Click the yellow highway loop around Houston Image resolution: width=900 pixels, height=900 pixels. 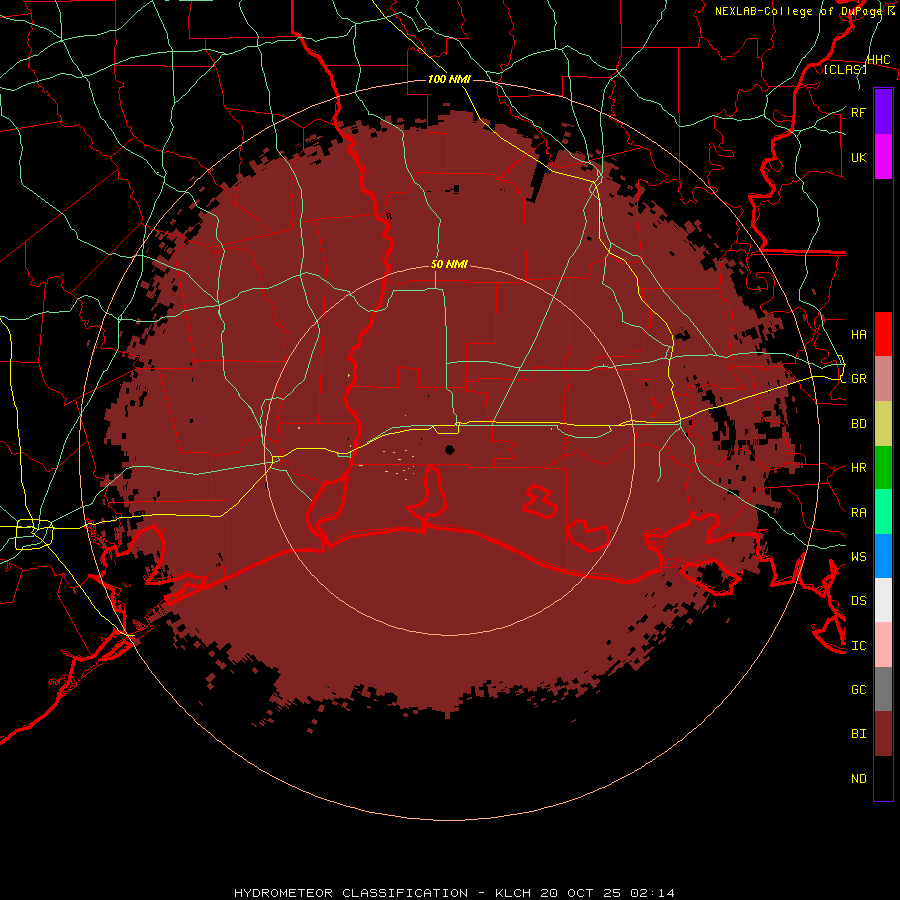(x=34, y=534)
